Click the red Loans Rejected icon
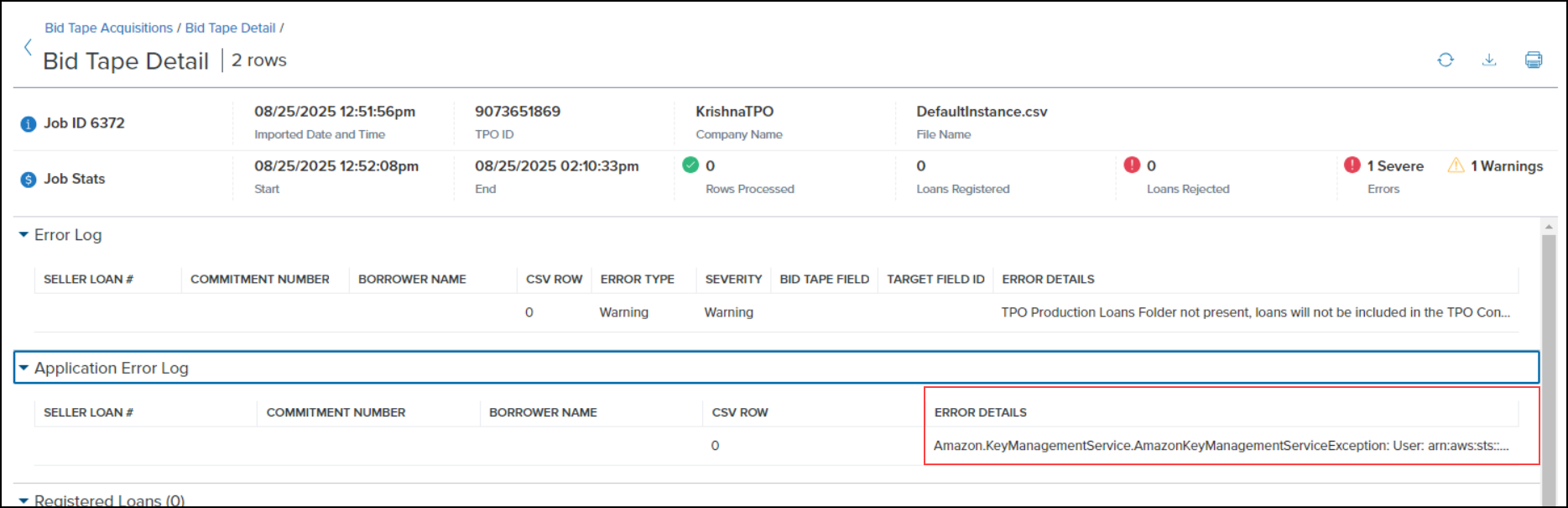 [1132, 165]
